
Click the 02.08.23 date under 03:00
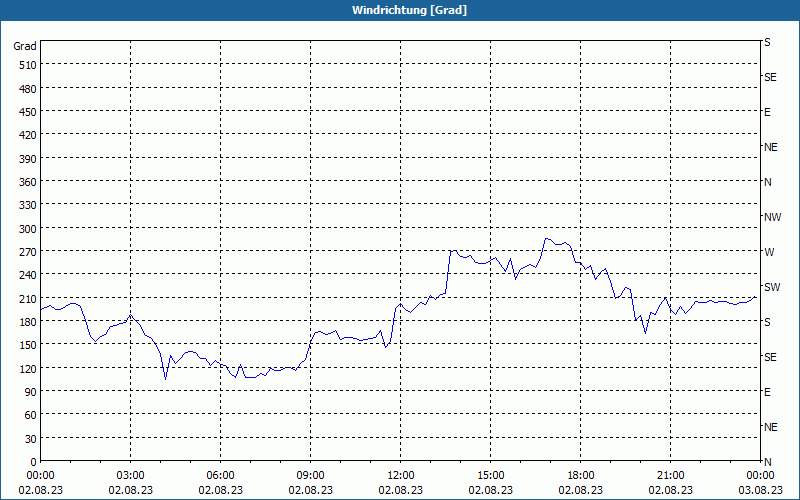pos(131,490)
